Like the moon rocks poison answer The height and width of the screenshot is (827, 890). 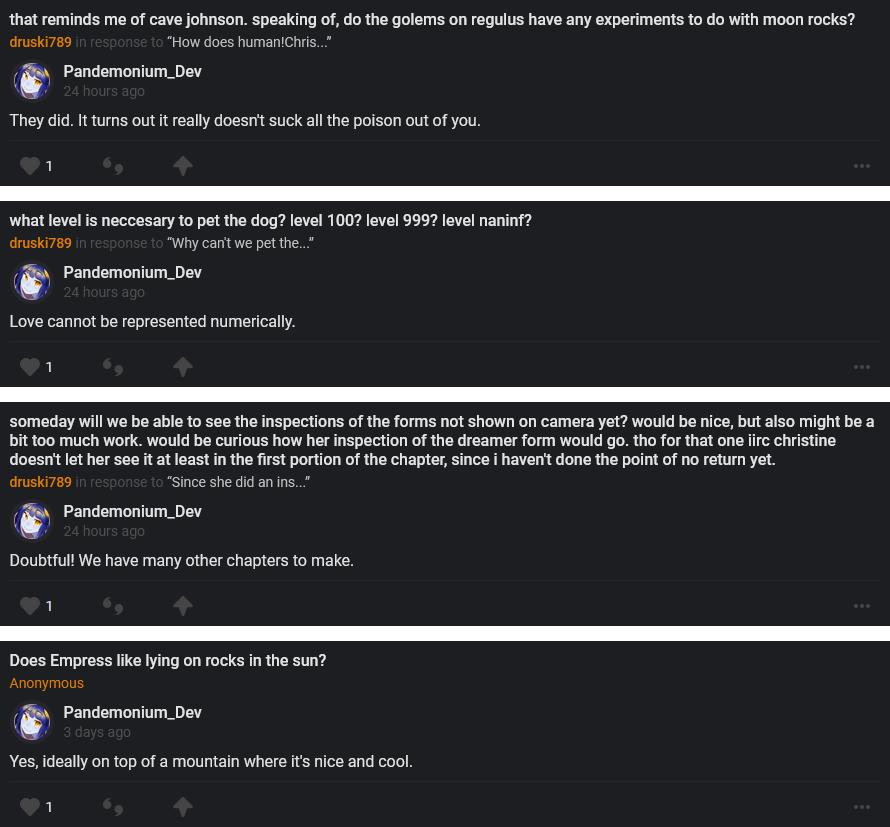(30, 166)
